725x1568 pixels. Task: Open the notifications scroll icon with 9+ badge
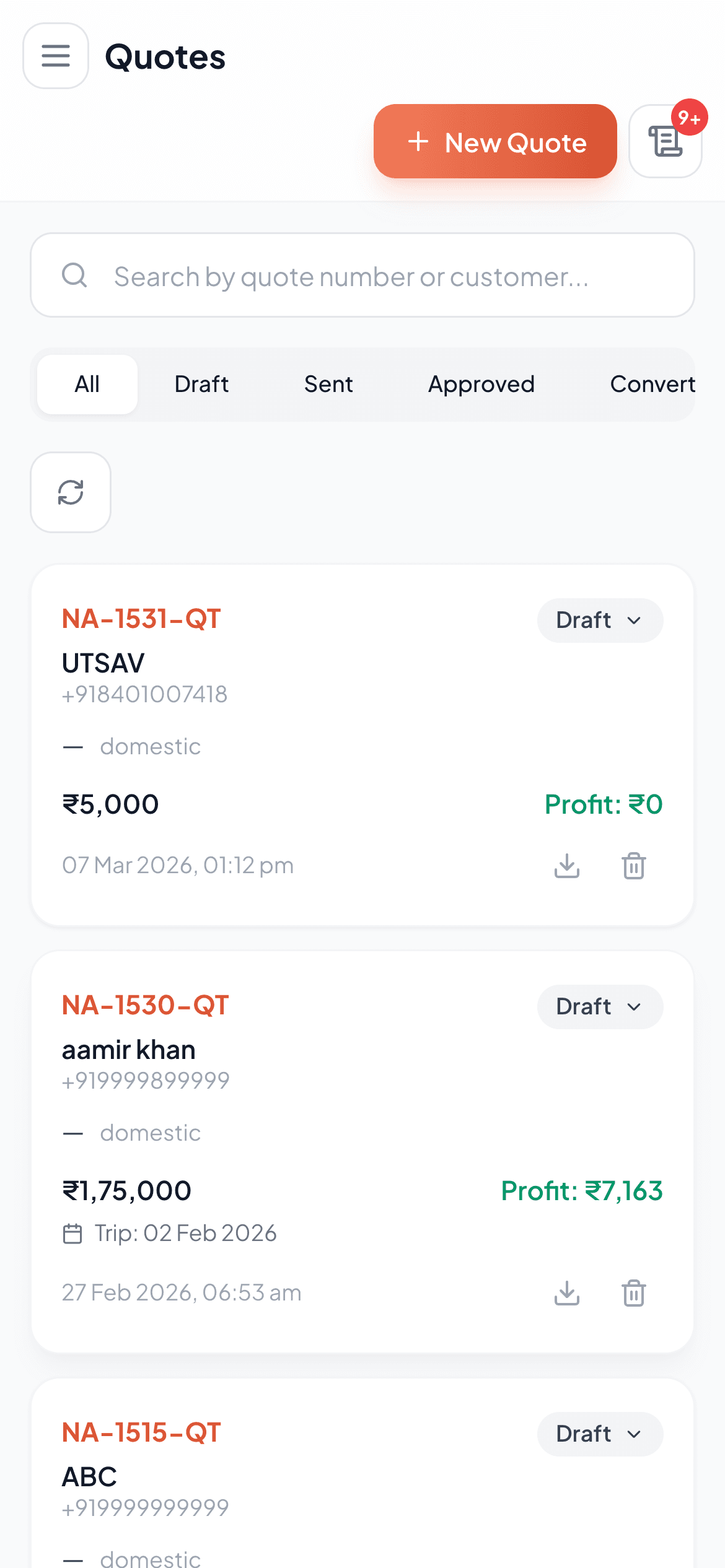(x=666, y=141)
